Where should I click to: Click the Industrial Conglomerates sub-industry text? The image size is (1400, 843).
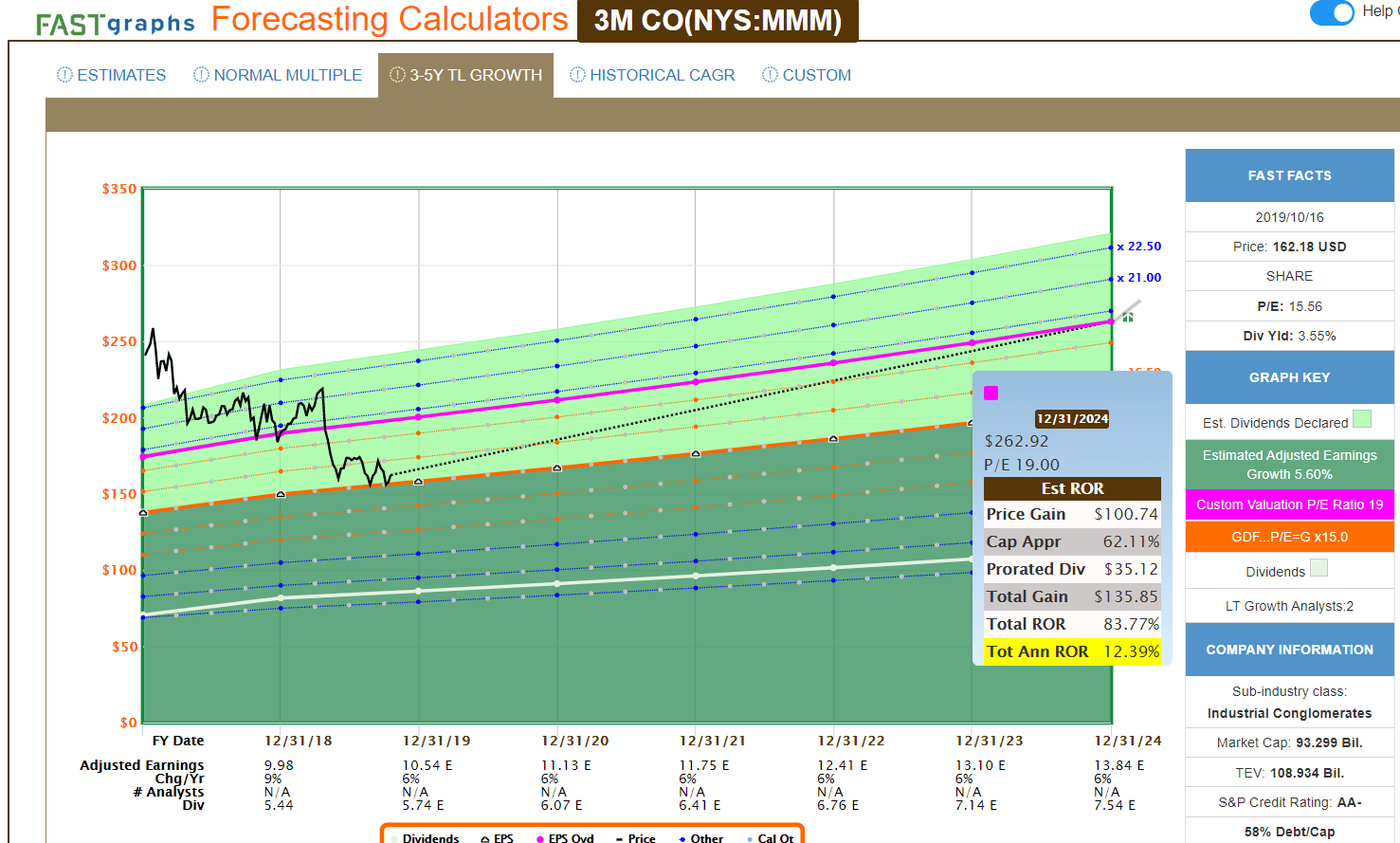pos(1289,713)
